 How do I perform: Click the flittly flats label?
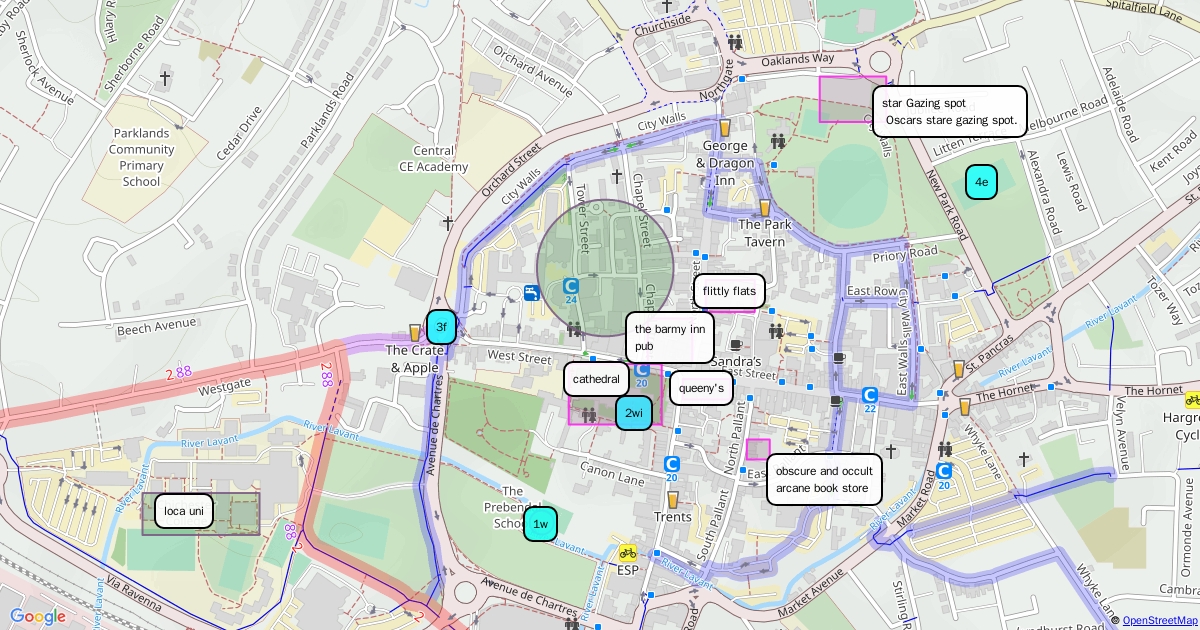[729, 291]
